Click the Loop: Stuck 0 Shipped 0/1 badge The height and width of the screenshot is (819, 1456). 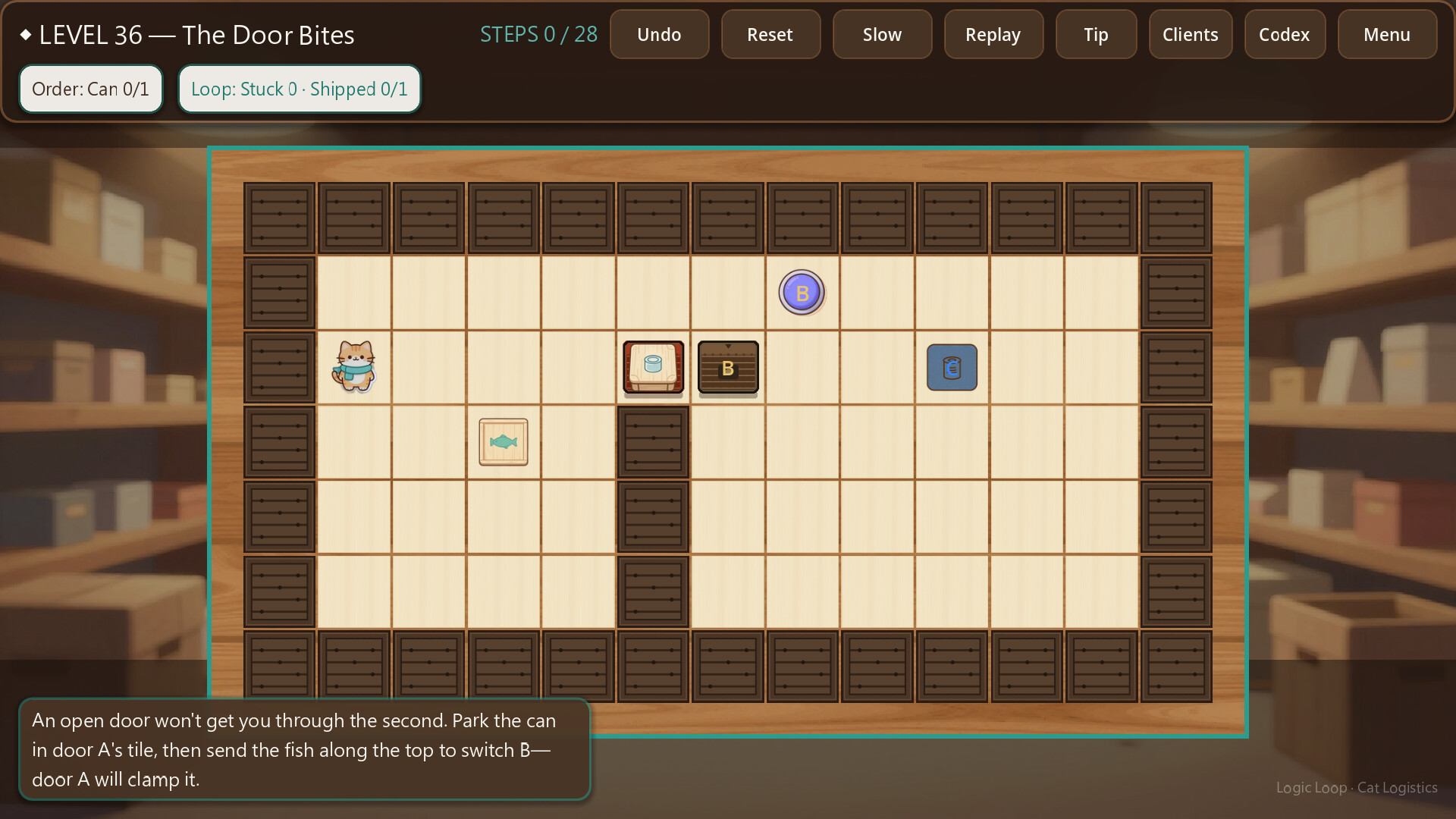[300, 89]
